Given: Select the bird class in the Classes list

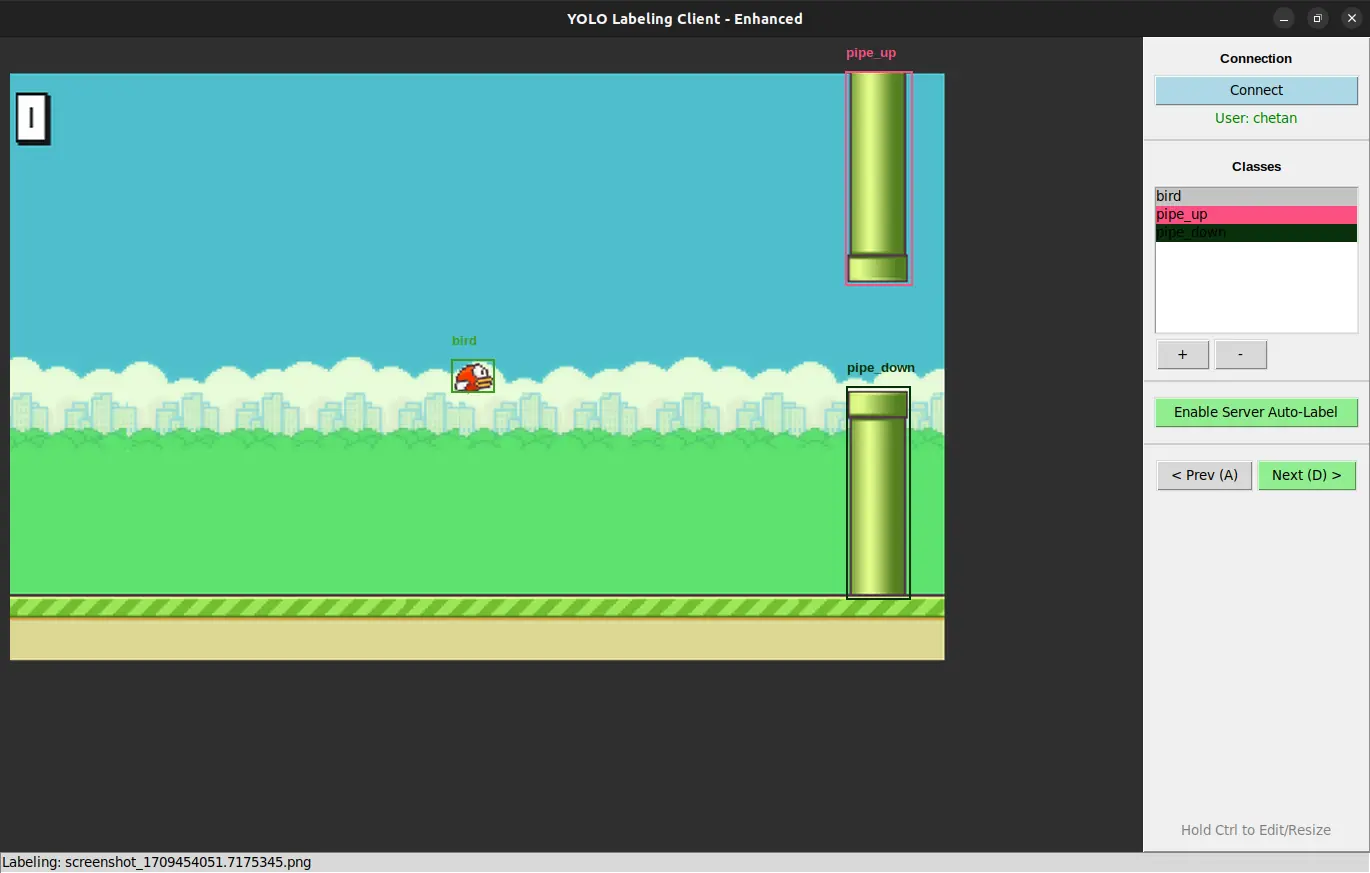Looking at the screenshot, I should coord(1256,196).
